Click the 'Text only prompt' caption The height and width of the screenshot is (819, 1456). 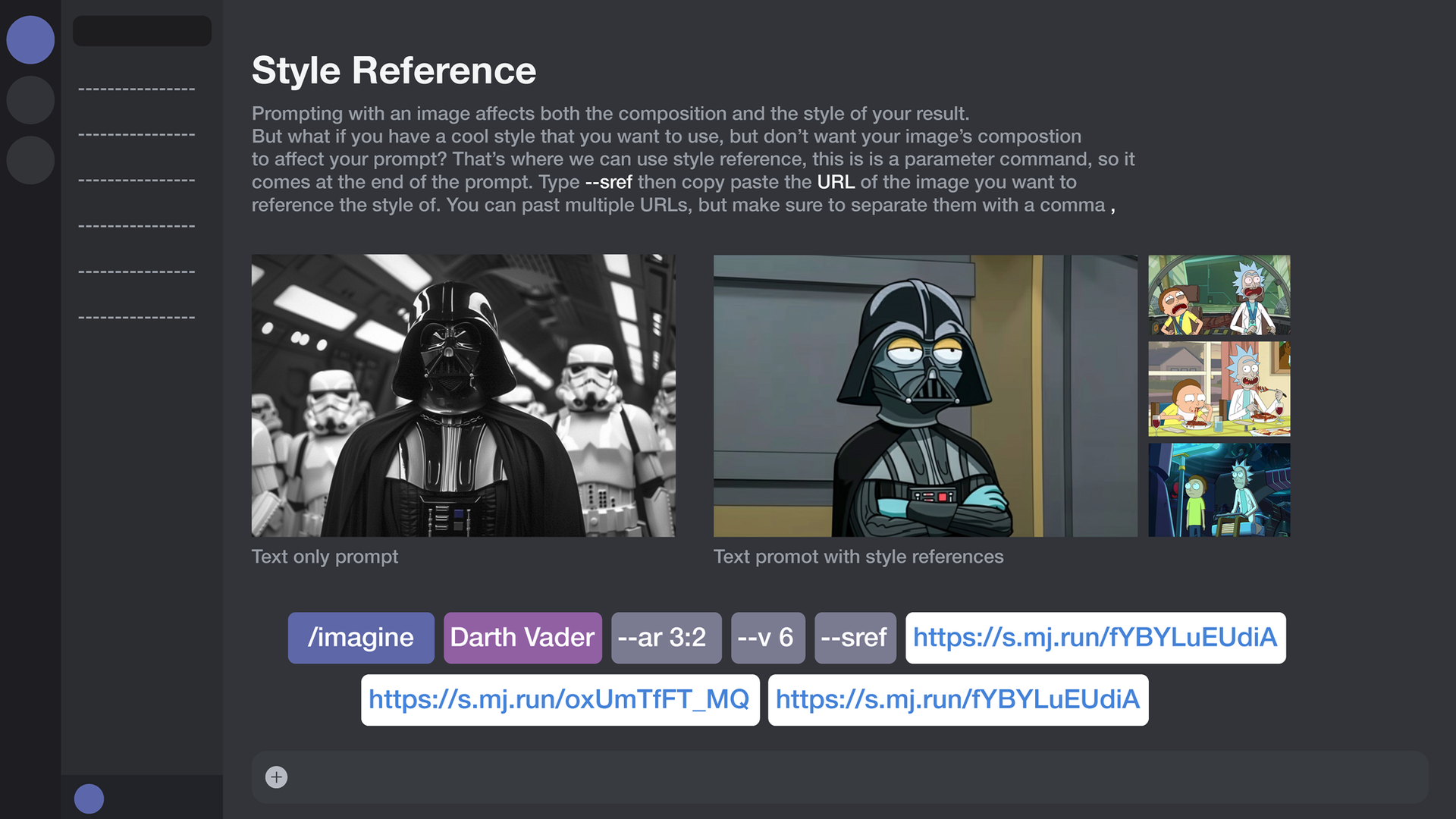coord(325,557)
